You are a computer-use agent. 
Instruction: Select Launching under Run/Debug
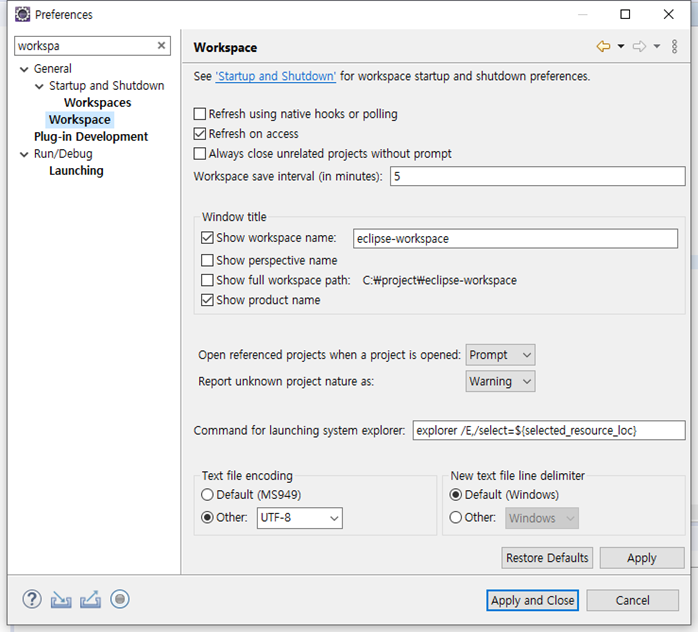(x=76, y=171)
